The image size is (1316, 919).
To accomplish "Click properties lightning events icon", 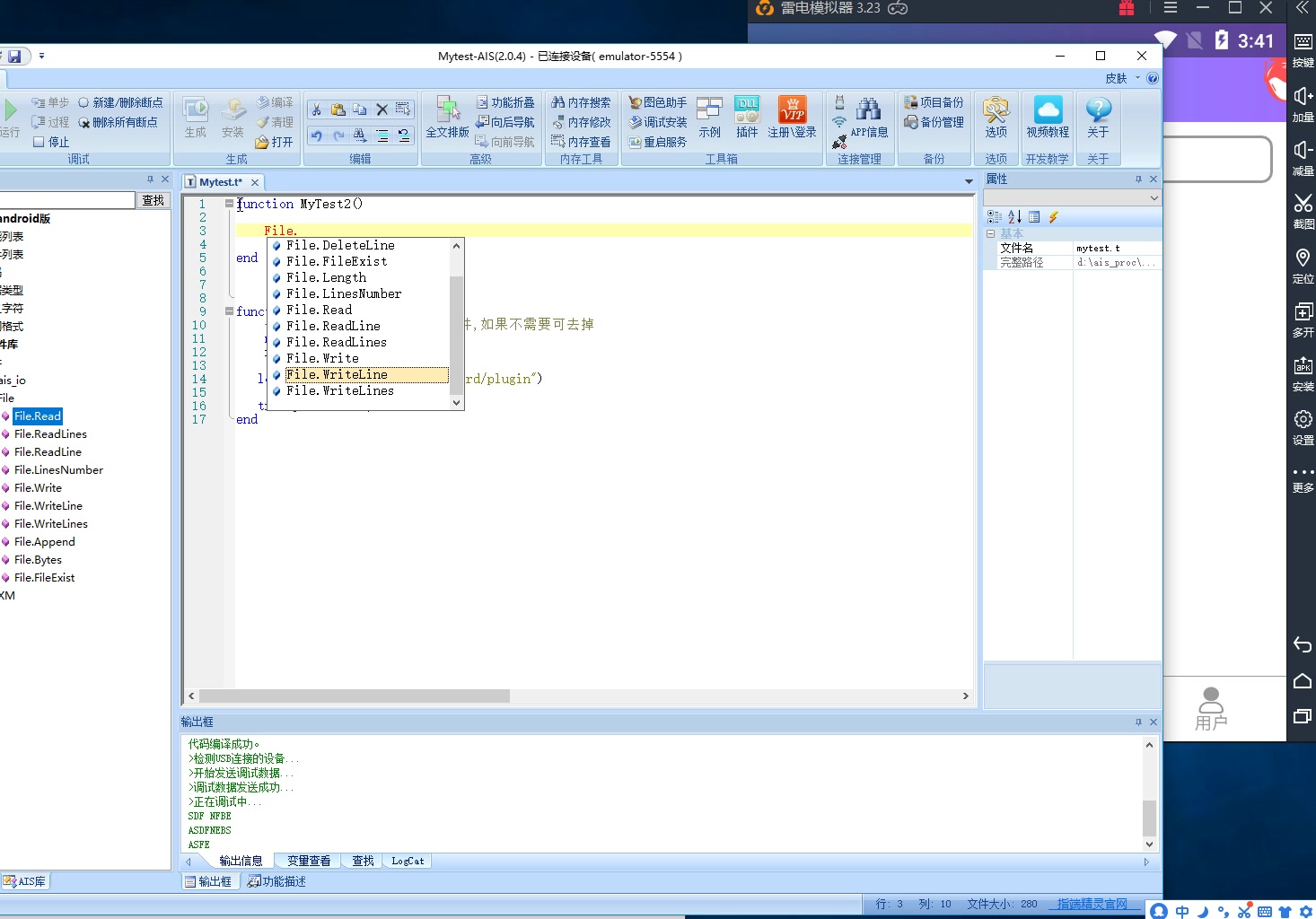I will (1054, 216).
